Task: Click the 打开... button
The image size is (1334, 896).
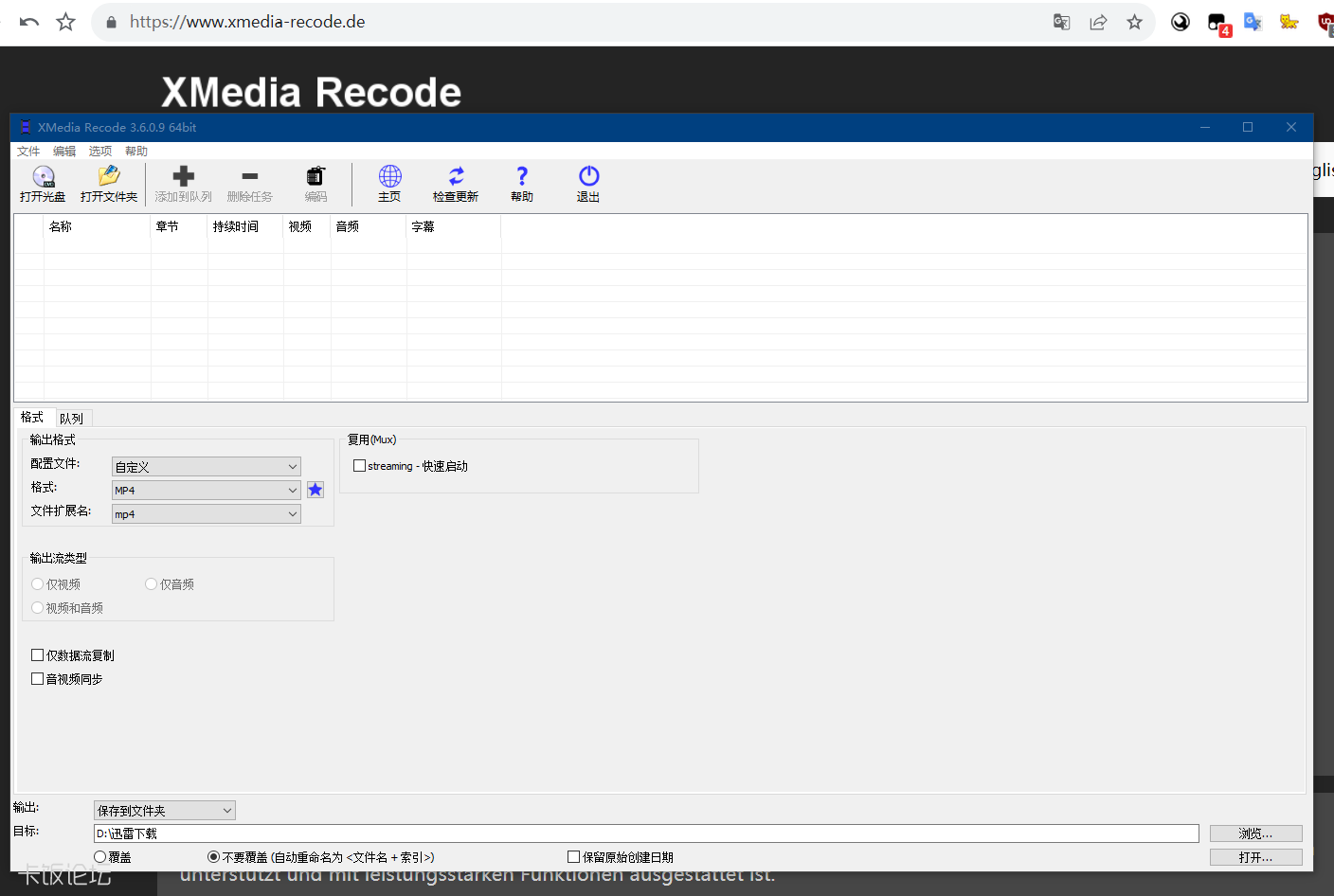Action: [x=1255, y=857]
